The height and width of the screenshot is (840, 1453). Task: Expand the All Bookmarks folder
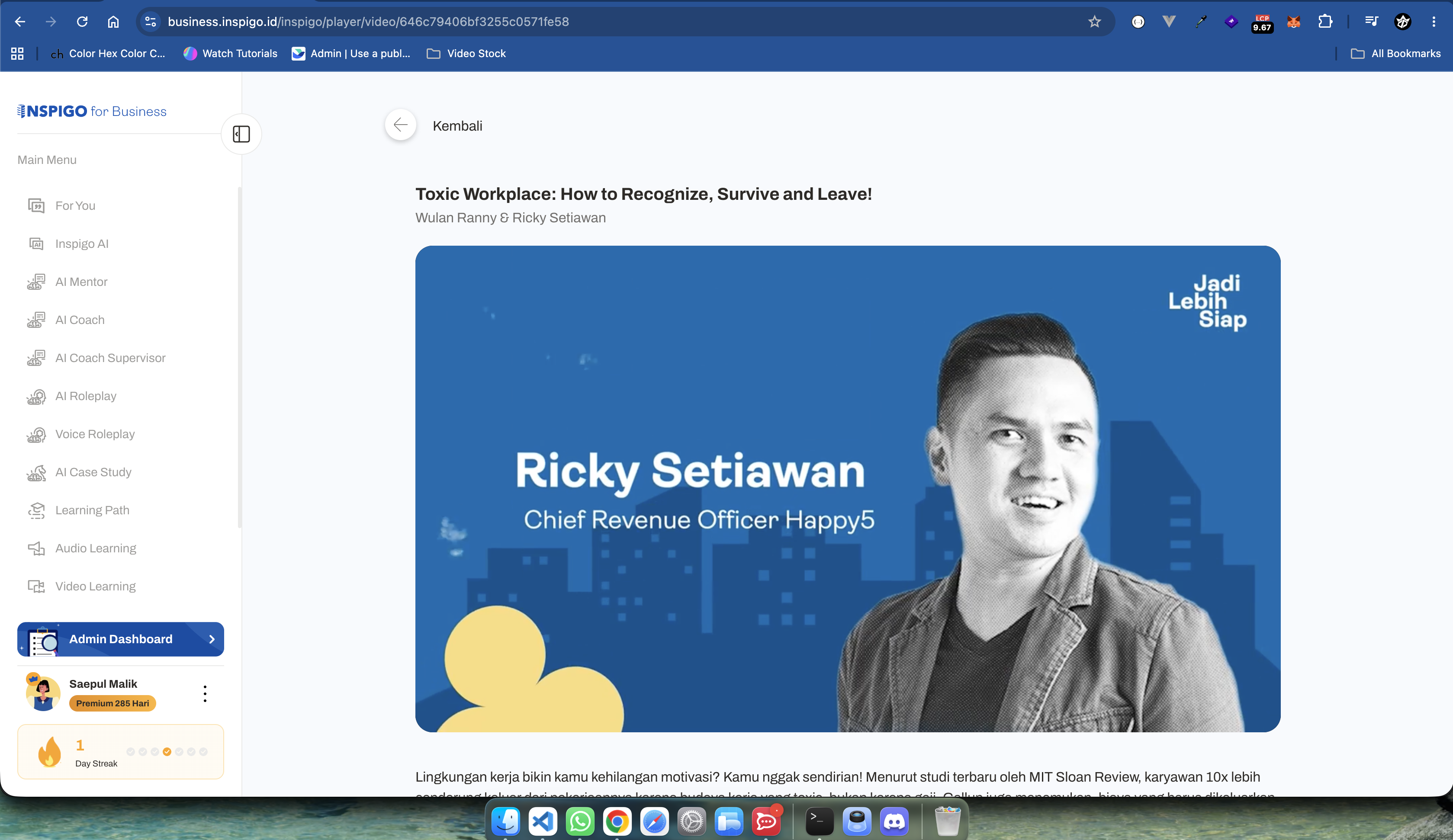point(1395,54)
